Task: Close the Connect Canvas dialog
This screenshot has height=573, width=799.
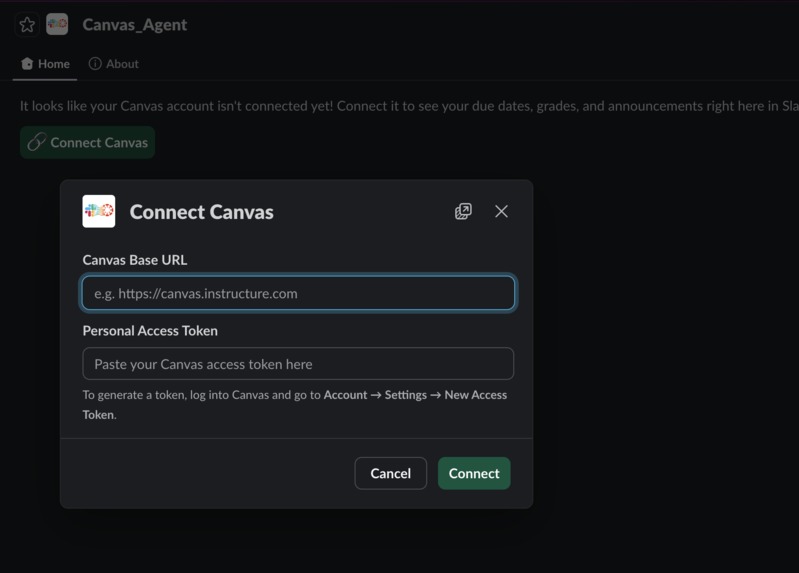Action: pyautogui.click(x=501, y=211)
